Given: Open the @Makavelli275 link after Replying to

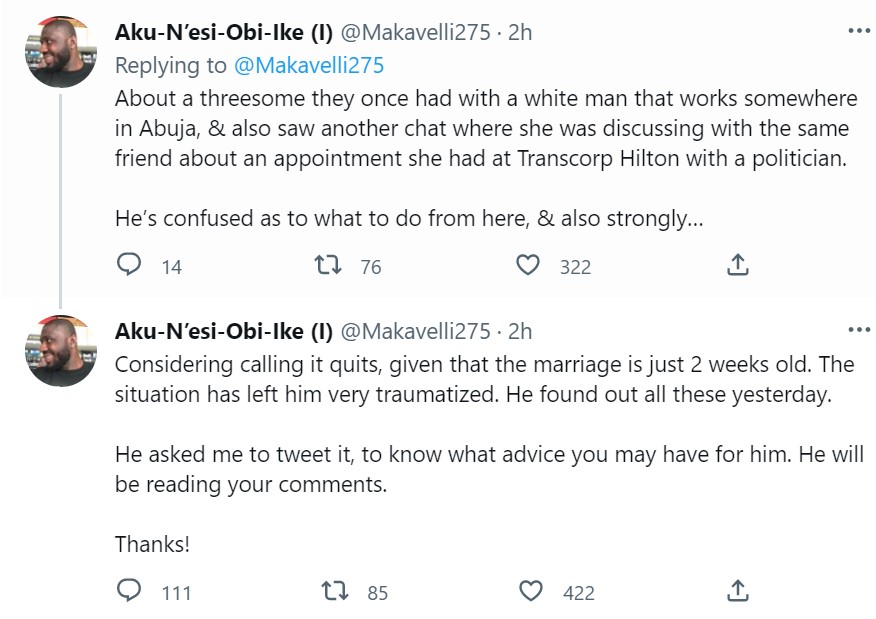Looking at the screenshot, I should [309, 65].
